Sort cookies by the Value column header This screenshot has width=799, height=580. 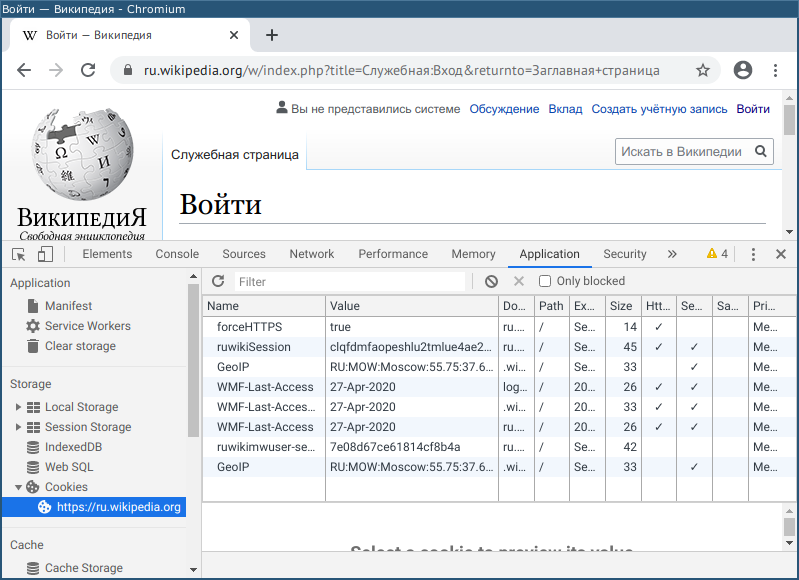click(x=412, y=306)
